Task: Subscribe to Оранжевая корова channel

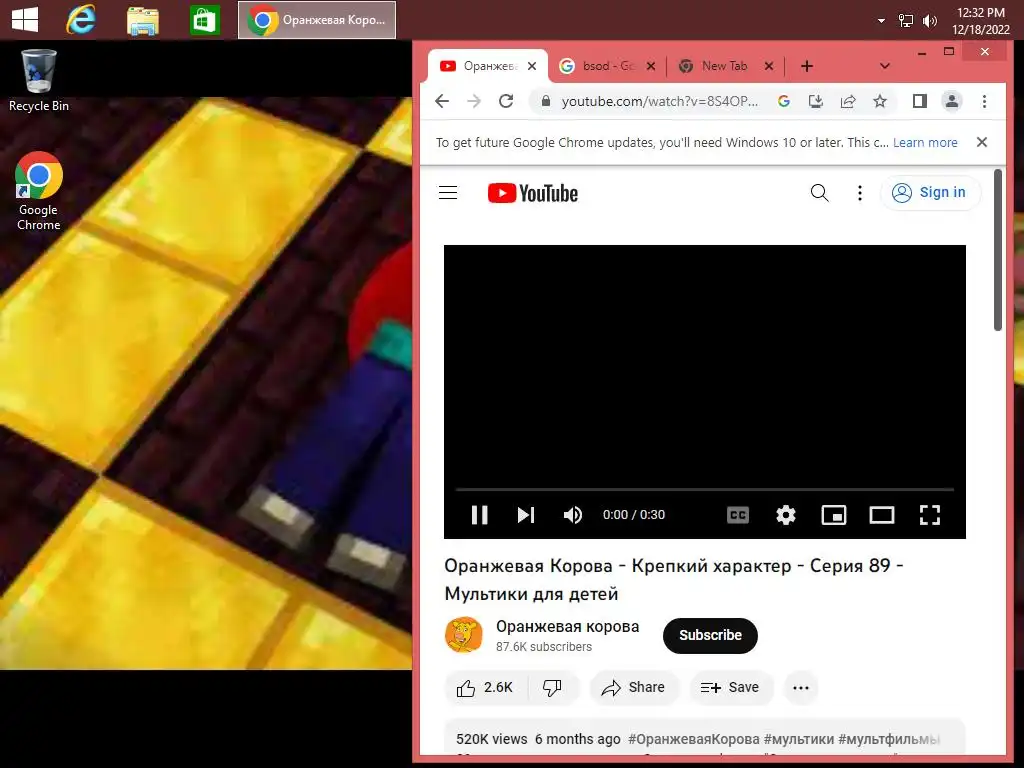Action: pyautogui.click(x=710, y=635)
